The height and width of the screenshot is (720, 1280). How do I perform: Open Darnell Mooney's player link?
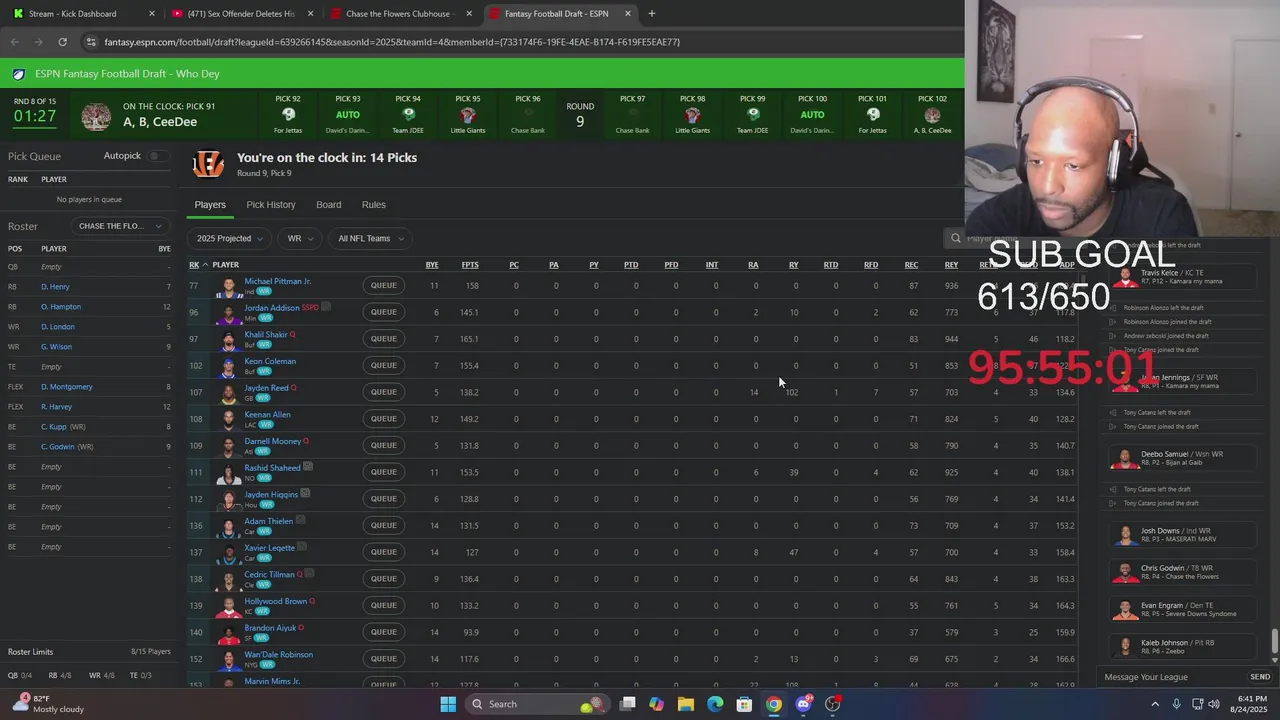273,441
